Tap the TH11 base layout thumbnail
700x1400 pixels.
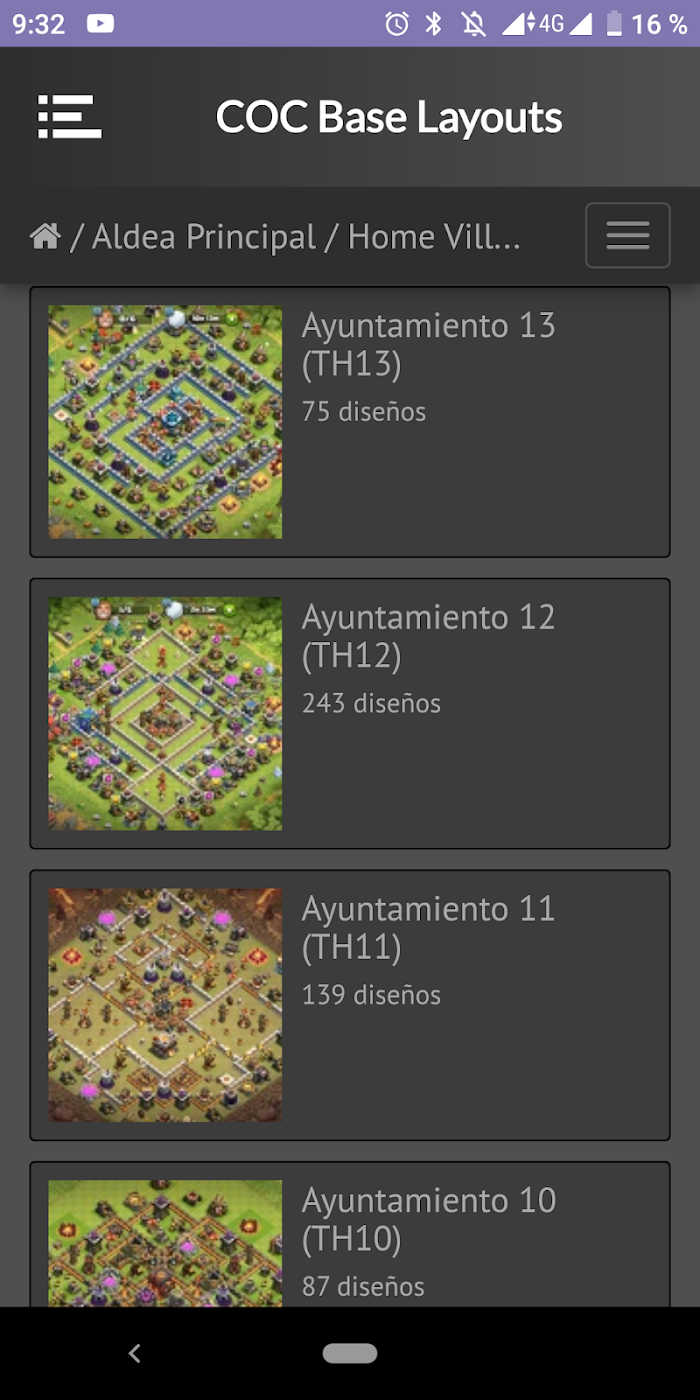[x=165, y=1005]
